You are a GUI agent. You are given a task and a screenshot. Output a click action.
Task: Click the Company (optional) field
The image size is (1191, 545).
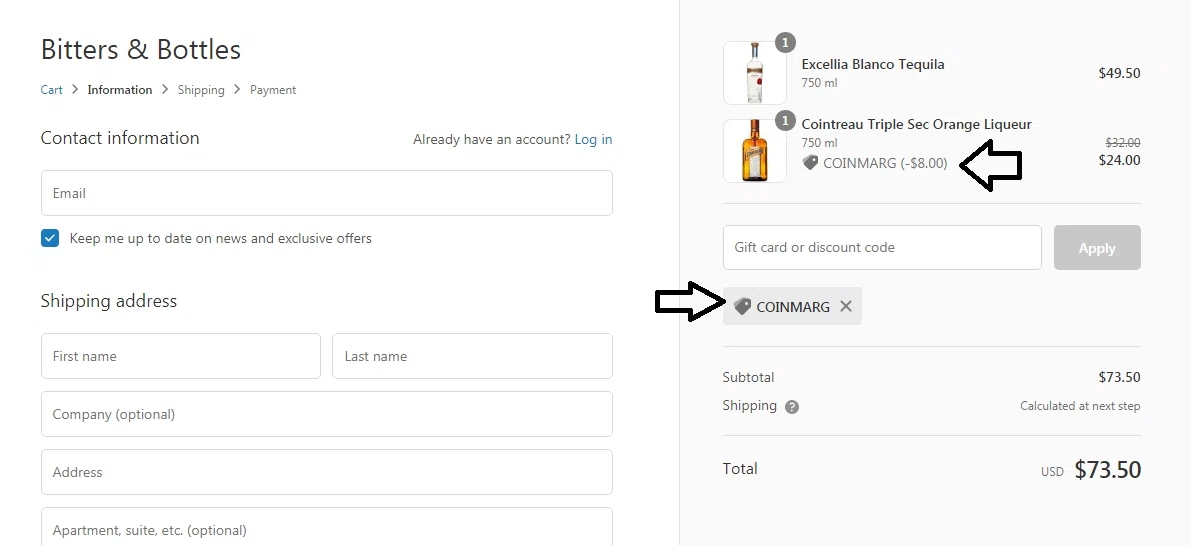click(x=327, y=414)
